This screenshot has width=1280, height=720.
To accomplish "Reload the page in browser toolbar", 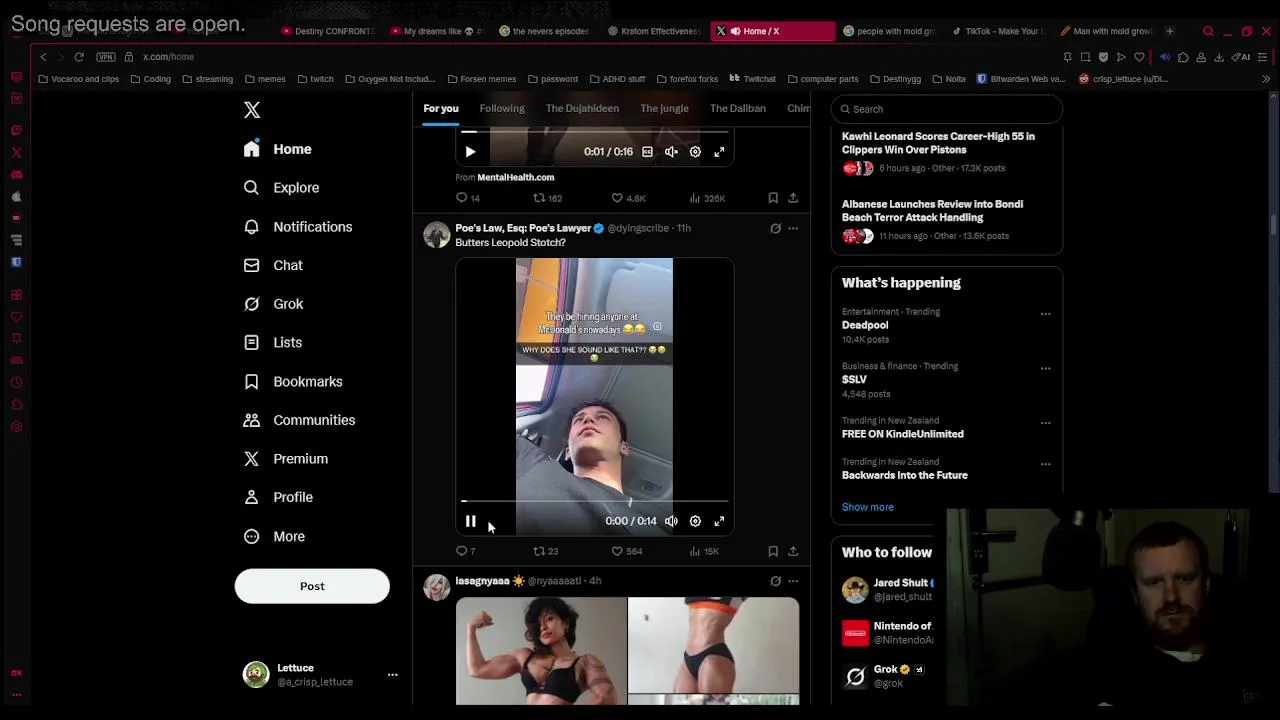I will tap(79, 57).
